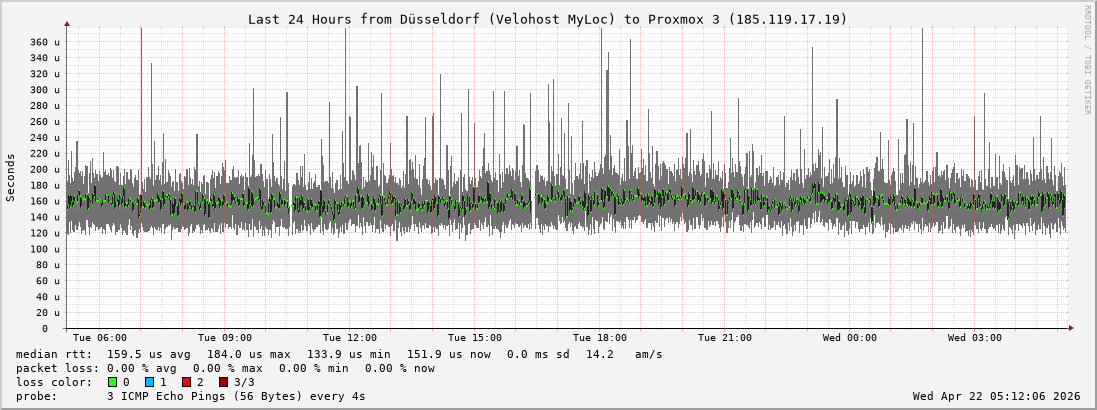Image resolution: width=1097 pixels, height=410 pixels.
Task: Click the green loss color swatch for 0
Action: click(113, 382)
